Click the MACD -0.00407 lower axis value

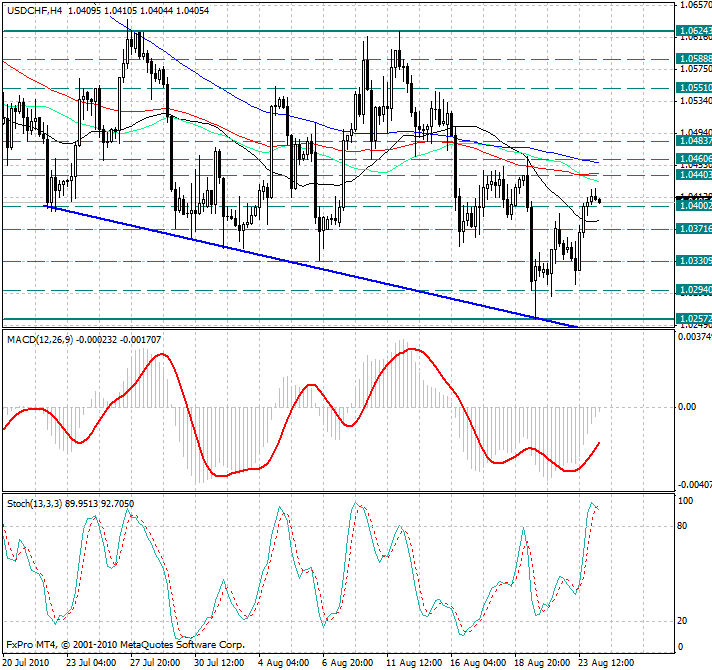click(694, 485)
